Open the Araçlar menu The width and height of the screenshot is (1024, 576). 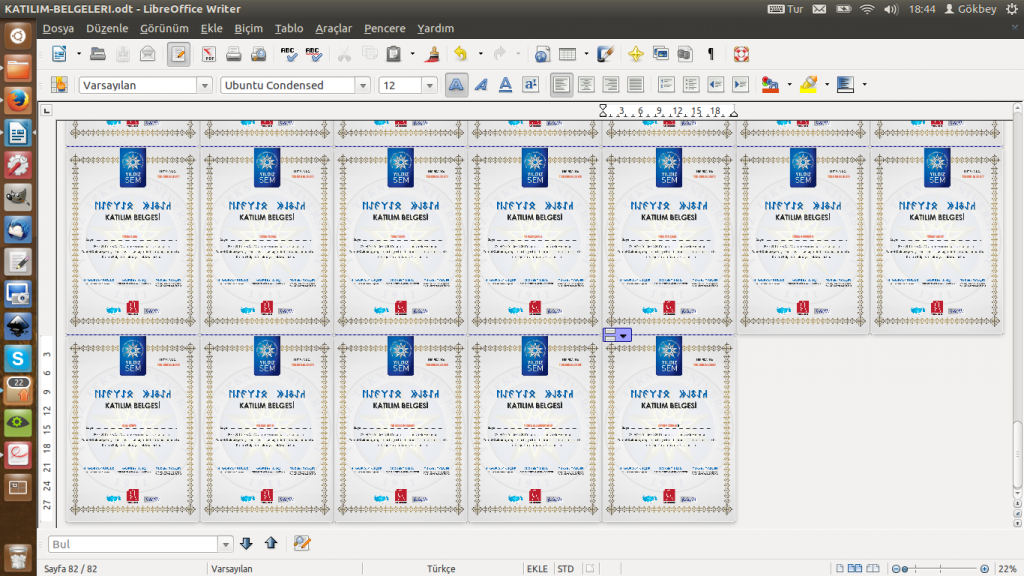(333, 28)
